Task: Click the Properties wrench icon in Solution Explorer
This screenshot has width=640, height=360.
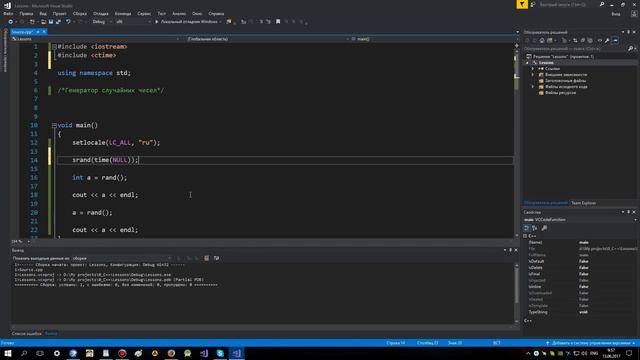Action: coord(607,40)
